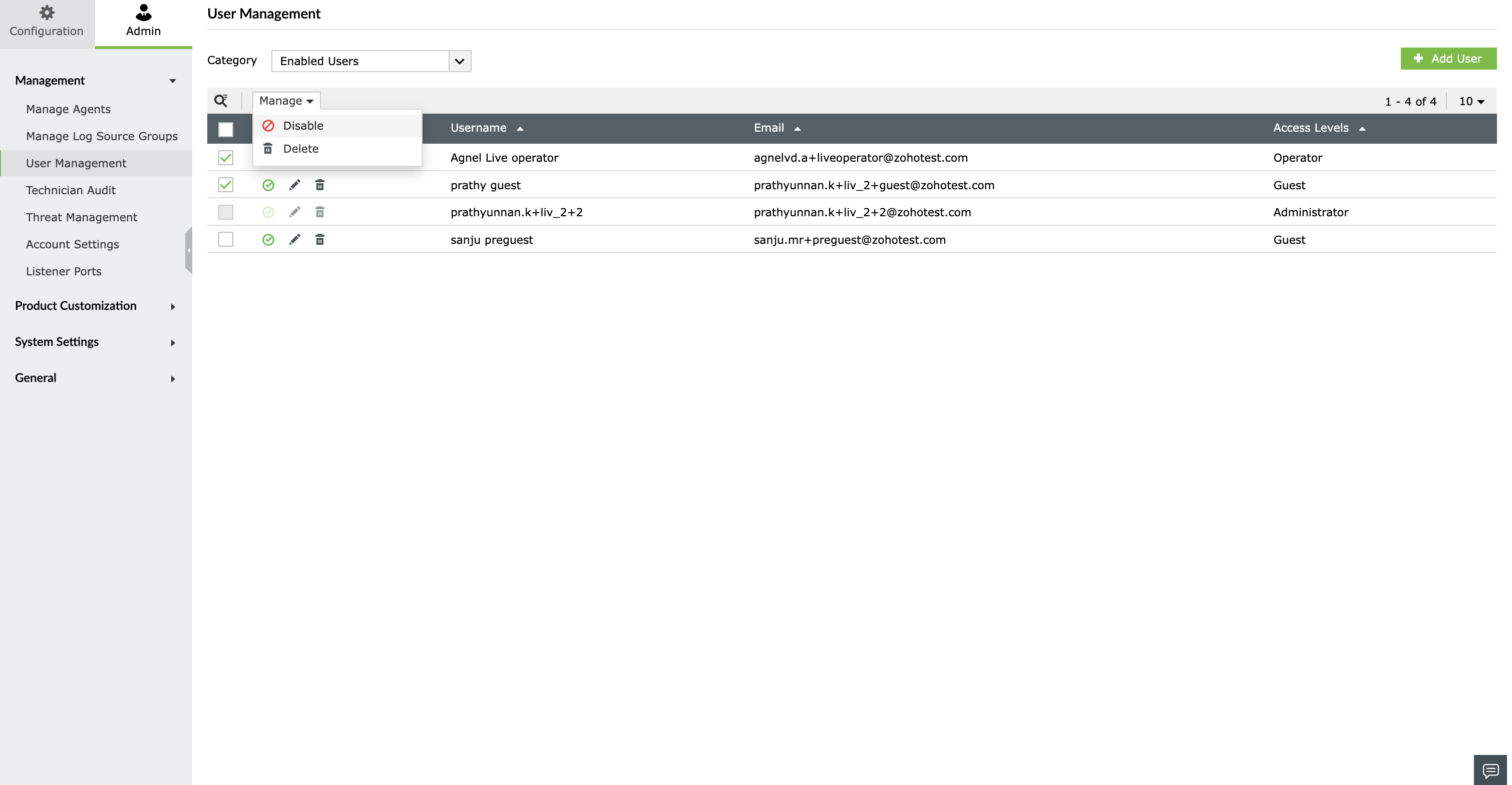Click delete trash icon for prathy guest
The height and width of the screenshot is (785, 1512).
point(320,185)
